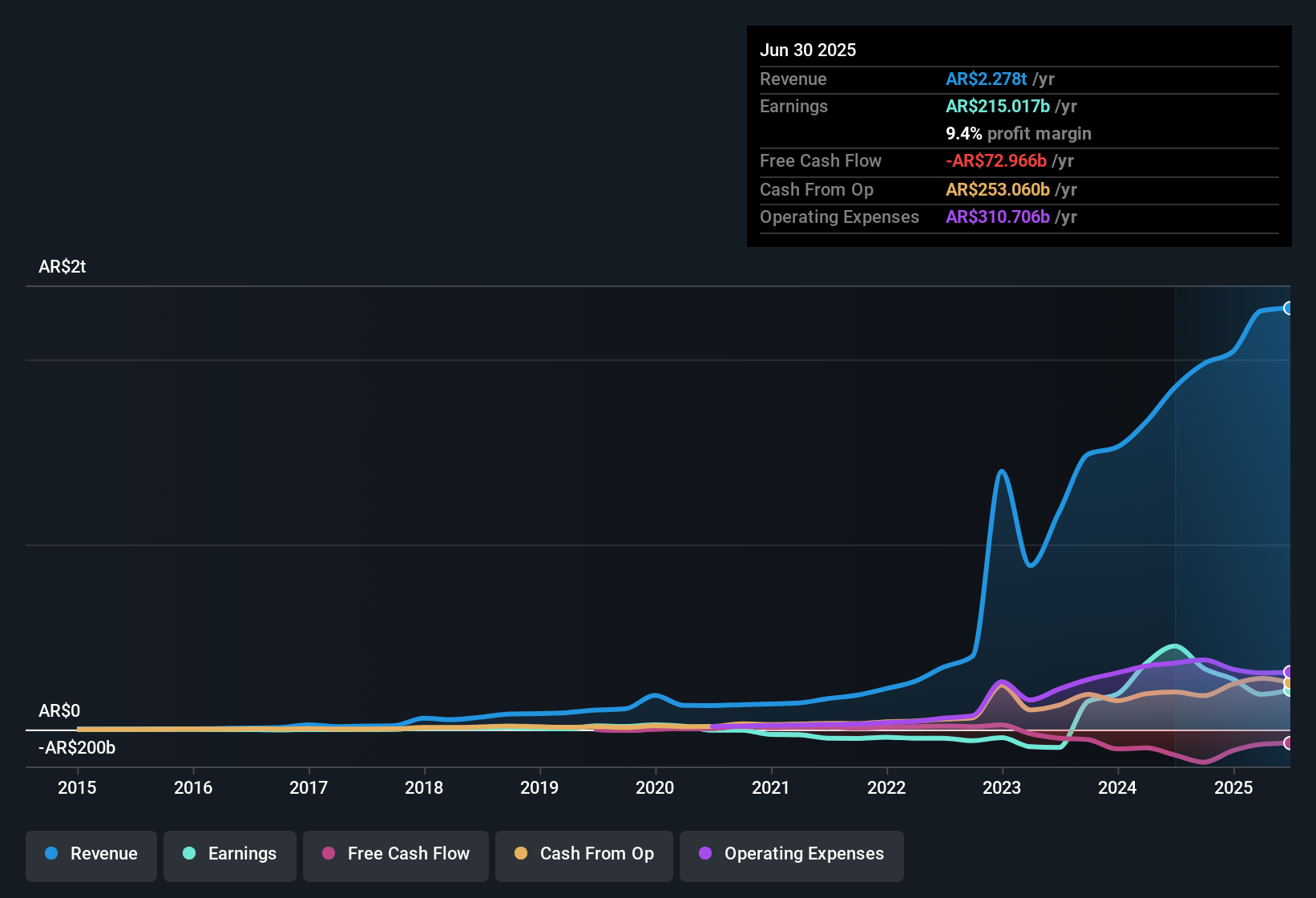The image size is (1316, 898).
Task: Select the 2023 label on the x-axis
Action: pyautogui.click(x=1001, y=787)
